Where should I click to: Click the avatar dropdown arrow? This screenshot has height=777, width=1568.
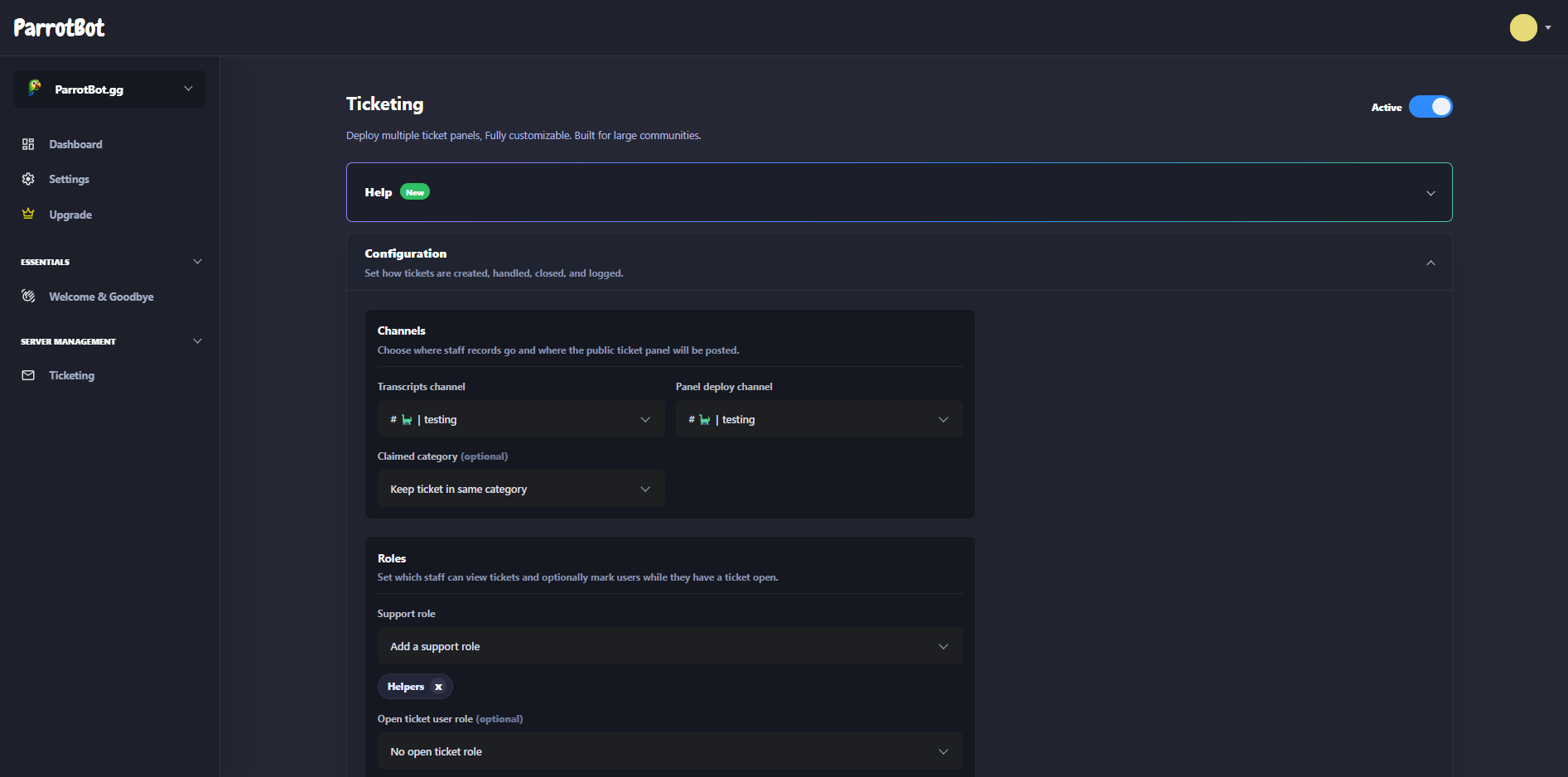(1548, 27)
